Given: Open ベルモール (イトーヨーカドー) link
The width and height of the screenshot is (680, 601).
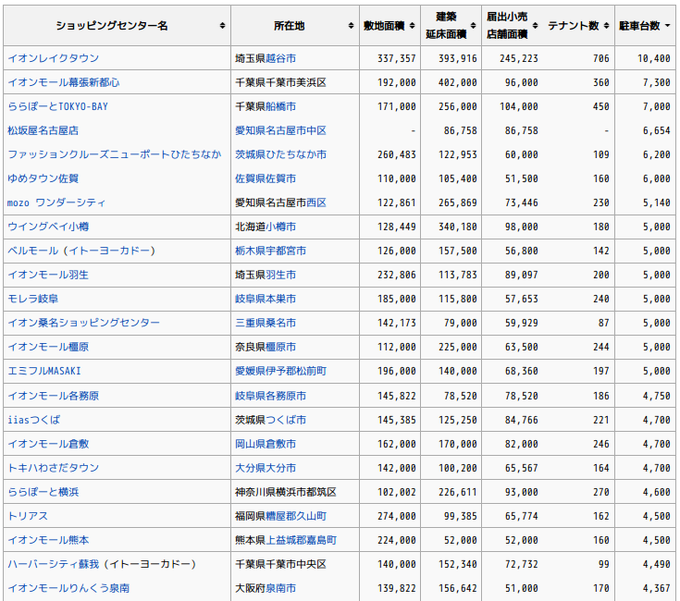Looking at the screenshot, I should [x=82, y=251].
